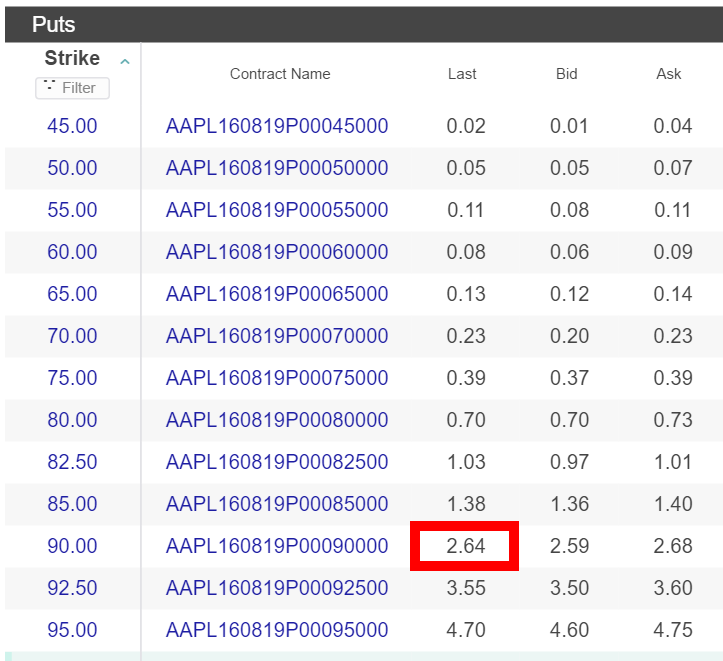Select Ask 0.73 in the 80.00 row

tap(673, 419)
